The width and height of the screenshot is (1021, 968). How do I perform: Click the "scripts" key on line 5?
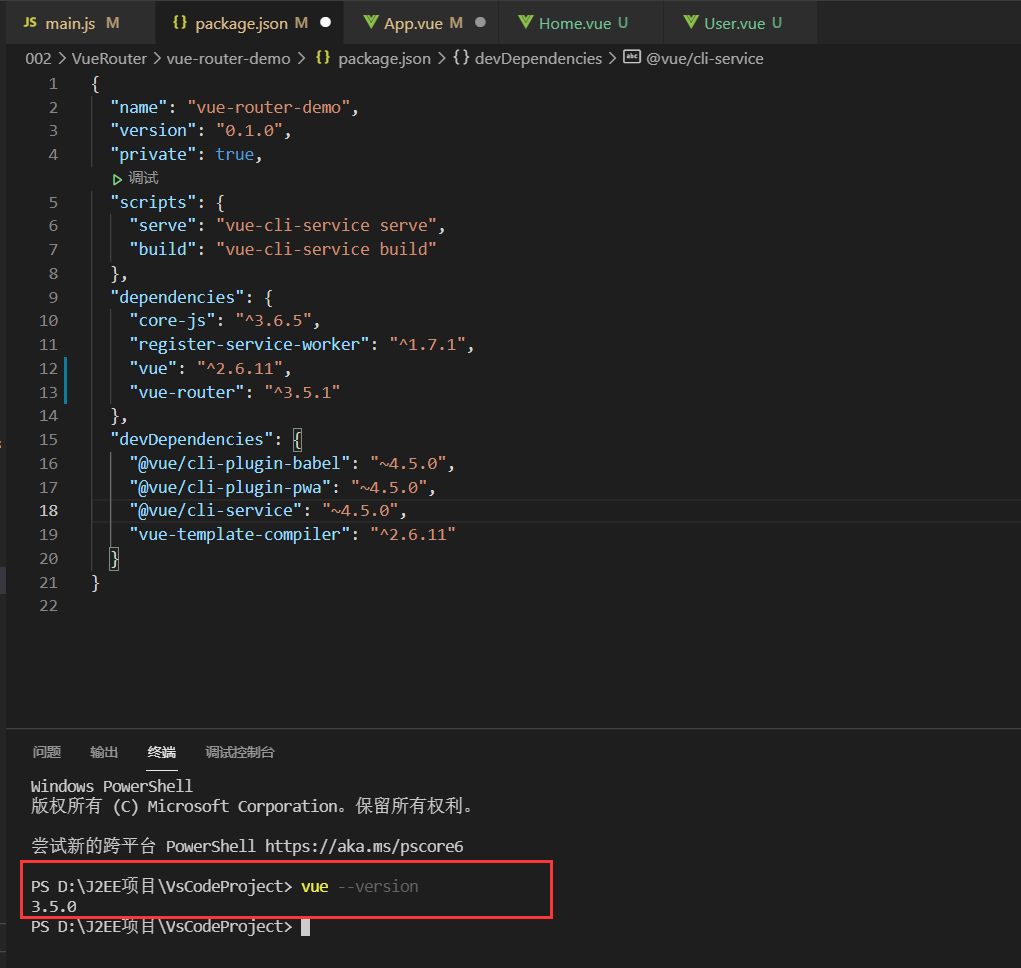[x=153, y=202]
